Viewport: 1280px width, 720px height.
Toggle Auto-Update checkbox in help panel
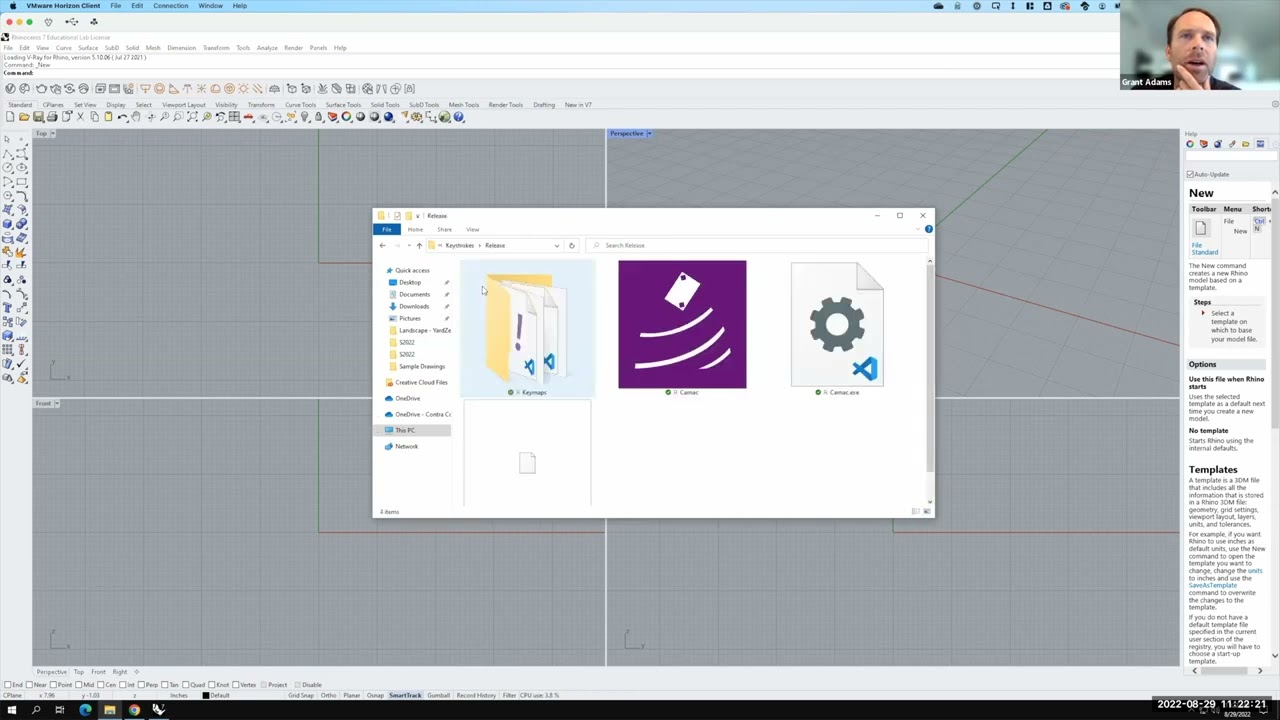1190,174
